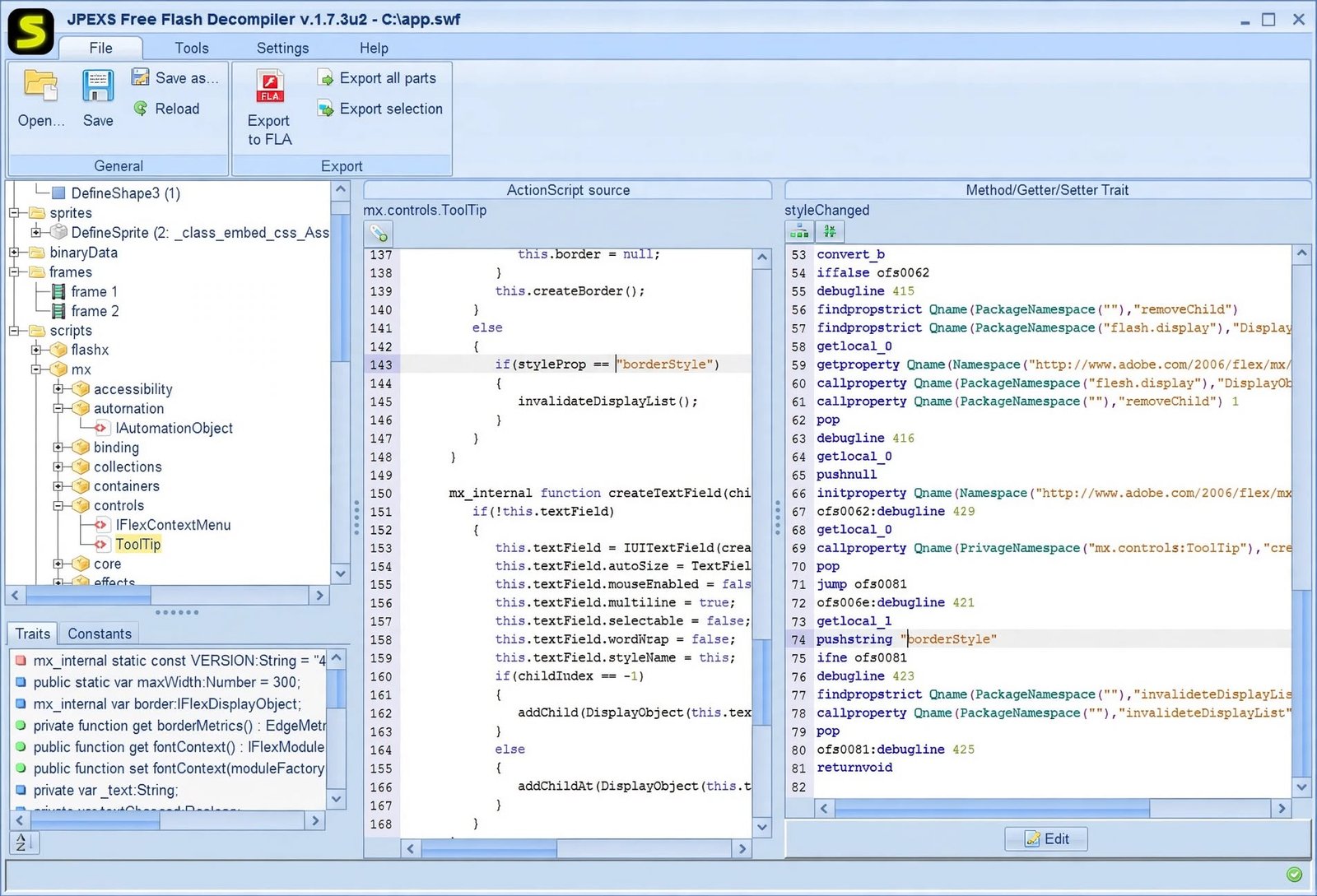Toggle alphabetical A-Z sort of traits

(x=22, y=842)
